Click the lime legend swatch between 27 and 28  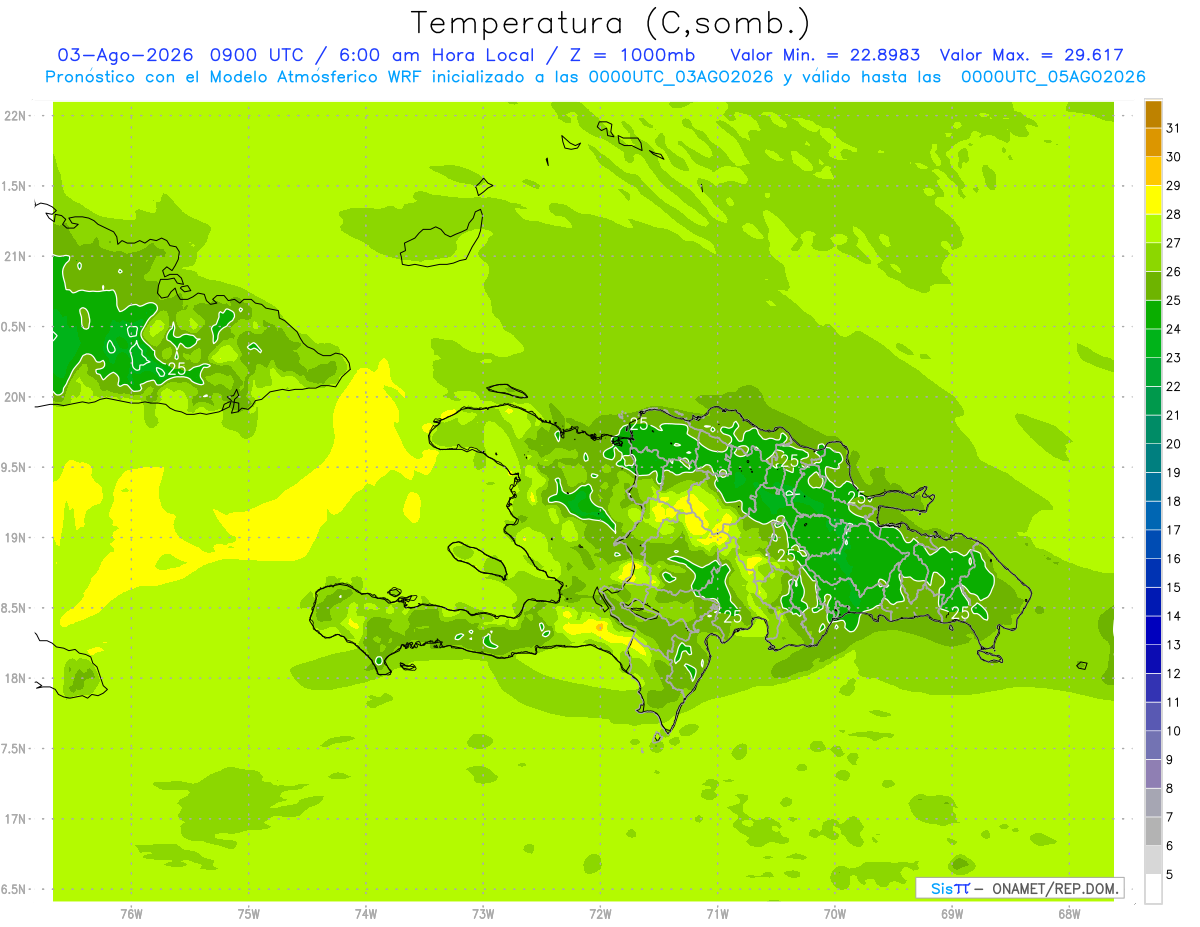[x=1153, y=229]
